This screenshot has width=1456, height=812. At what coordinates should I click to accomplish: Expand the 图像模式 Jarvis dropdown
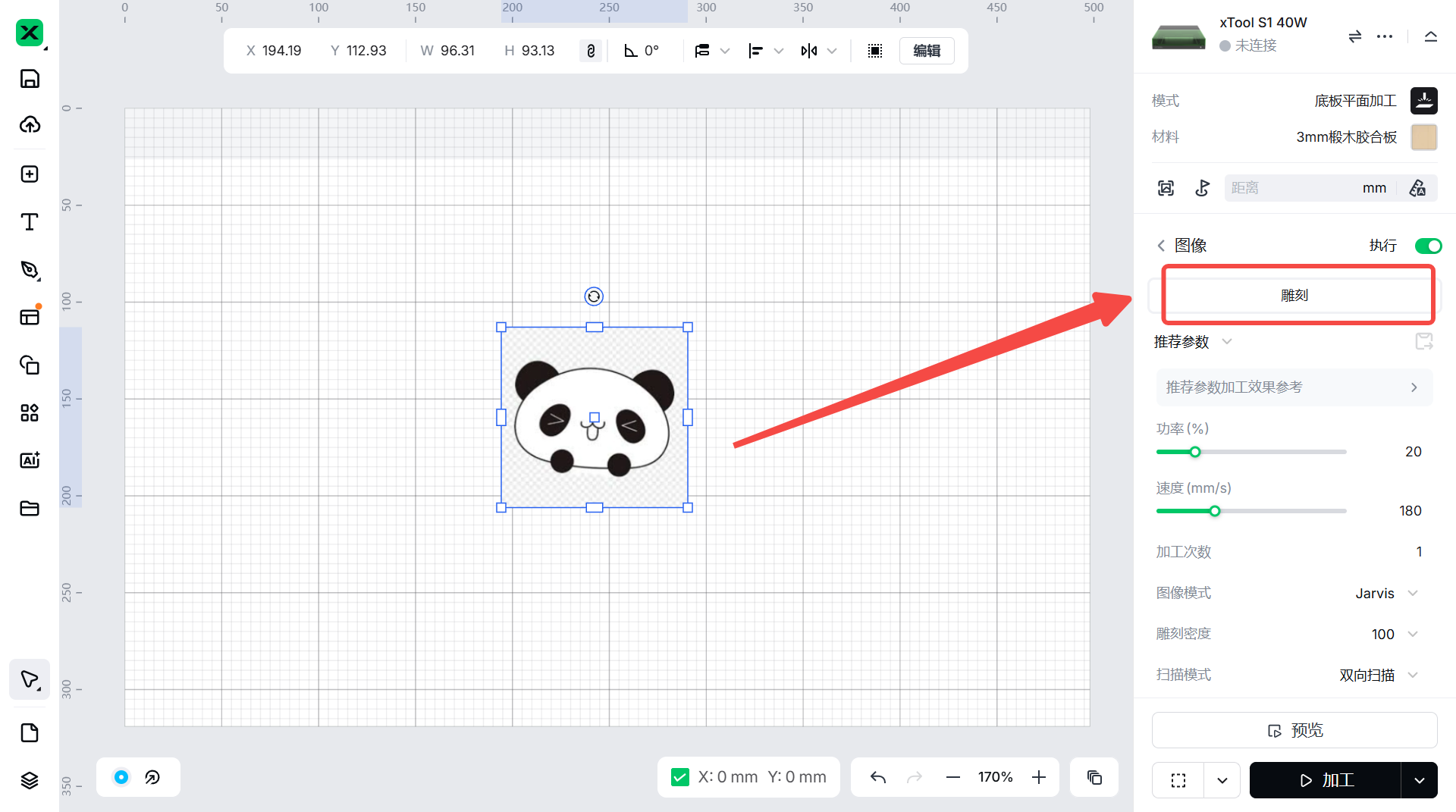pos(1386,593)
